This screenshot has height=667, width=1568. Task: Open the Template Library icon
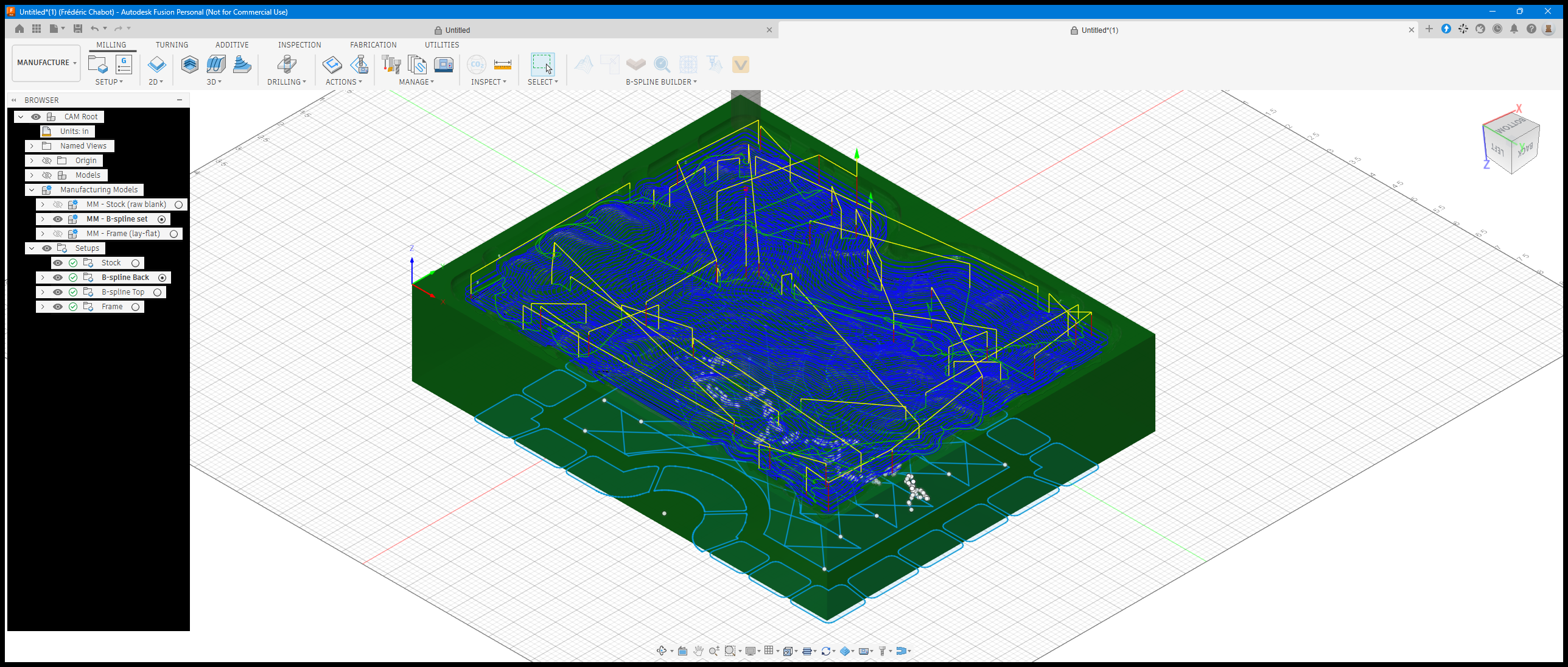(417, 64)
